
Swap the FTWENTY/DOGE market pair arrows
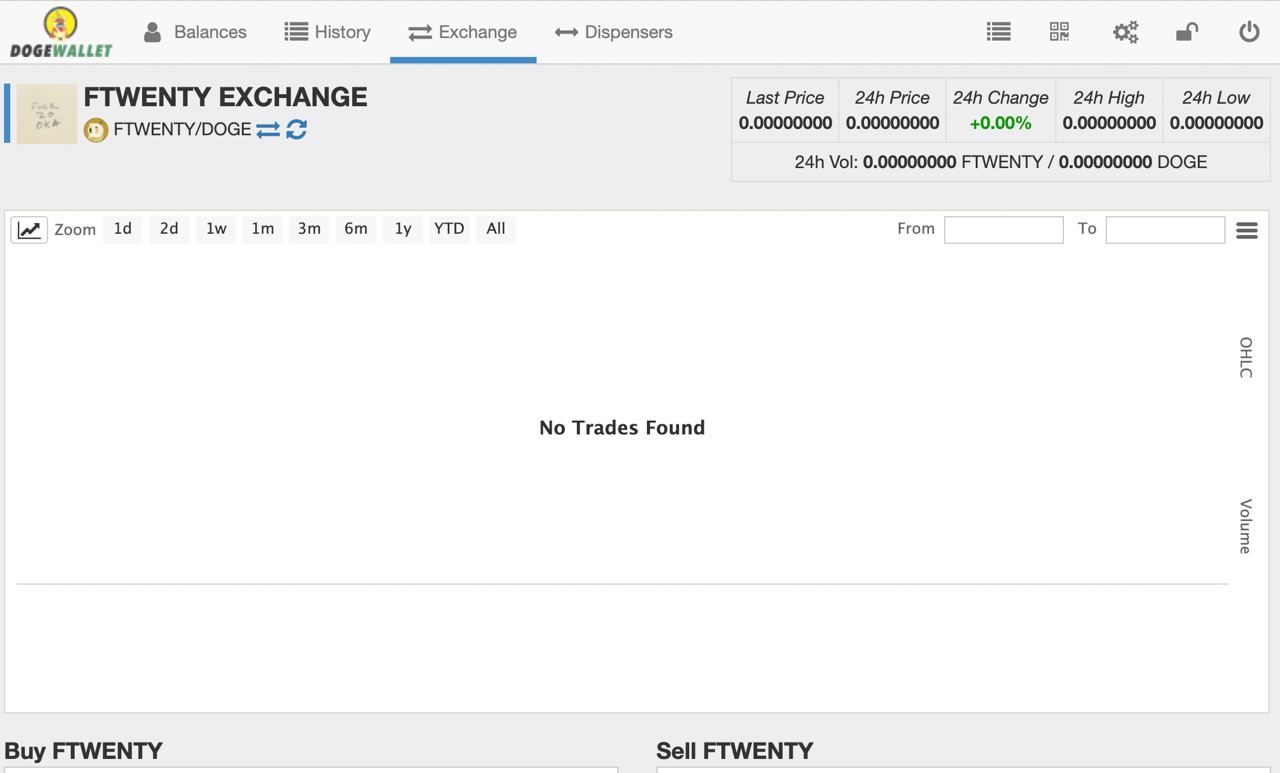coord(268,129)
